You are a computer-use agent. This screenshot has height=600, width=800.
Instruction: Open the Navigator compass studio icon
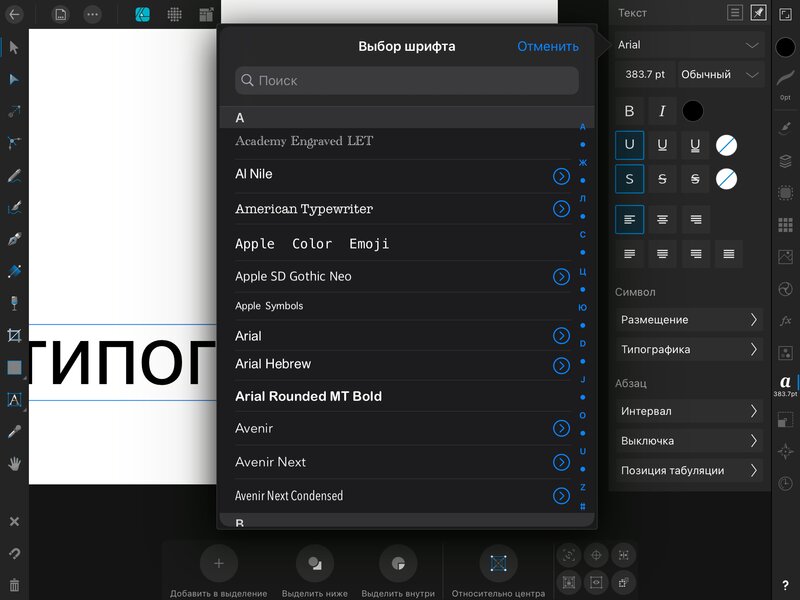(x=785, y=451)
